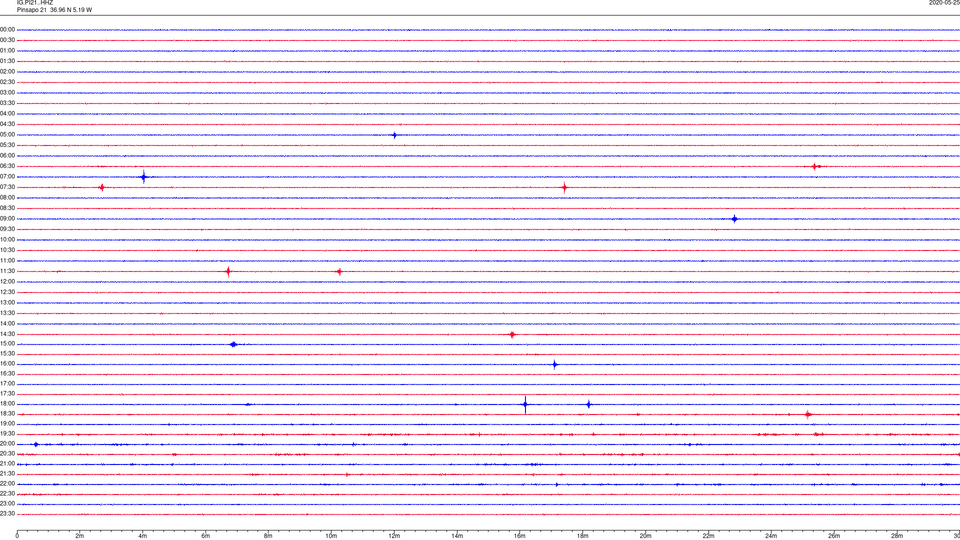960x540 pixels.
Task: Select the 18:00 trace time label
Action: pyautogui.click(x=7, y=404)
